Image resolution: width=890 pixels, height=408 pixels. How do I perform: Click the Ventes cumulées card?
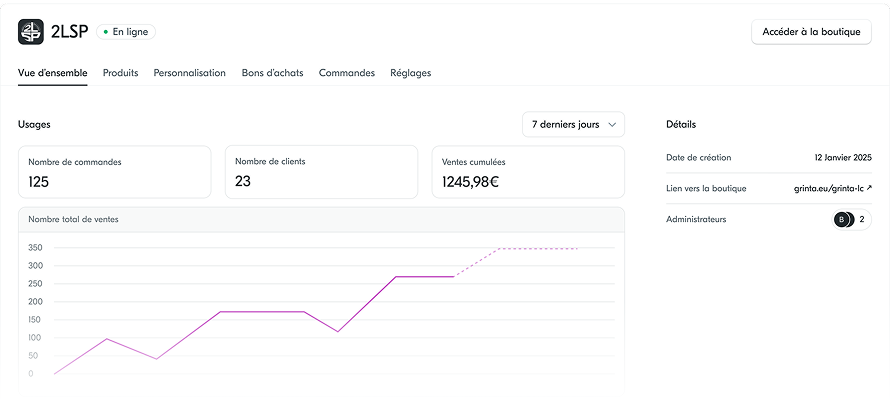click(528, 172)
